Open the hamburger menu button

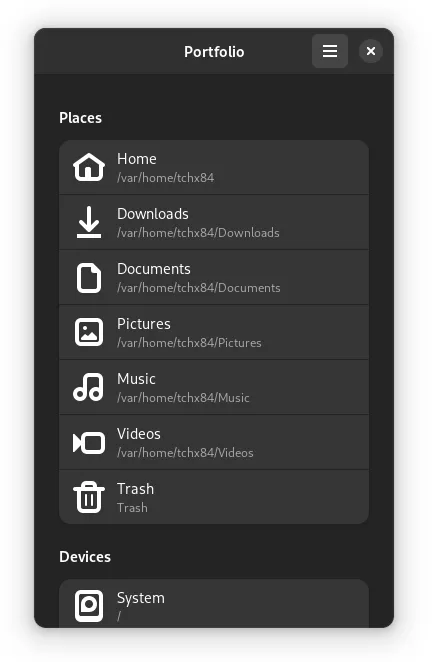point(330,51)
